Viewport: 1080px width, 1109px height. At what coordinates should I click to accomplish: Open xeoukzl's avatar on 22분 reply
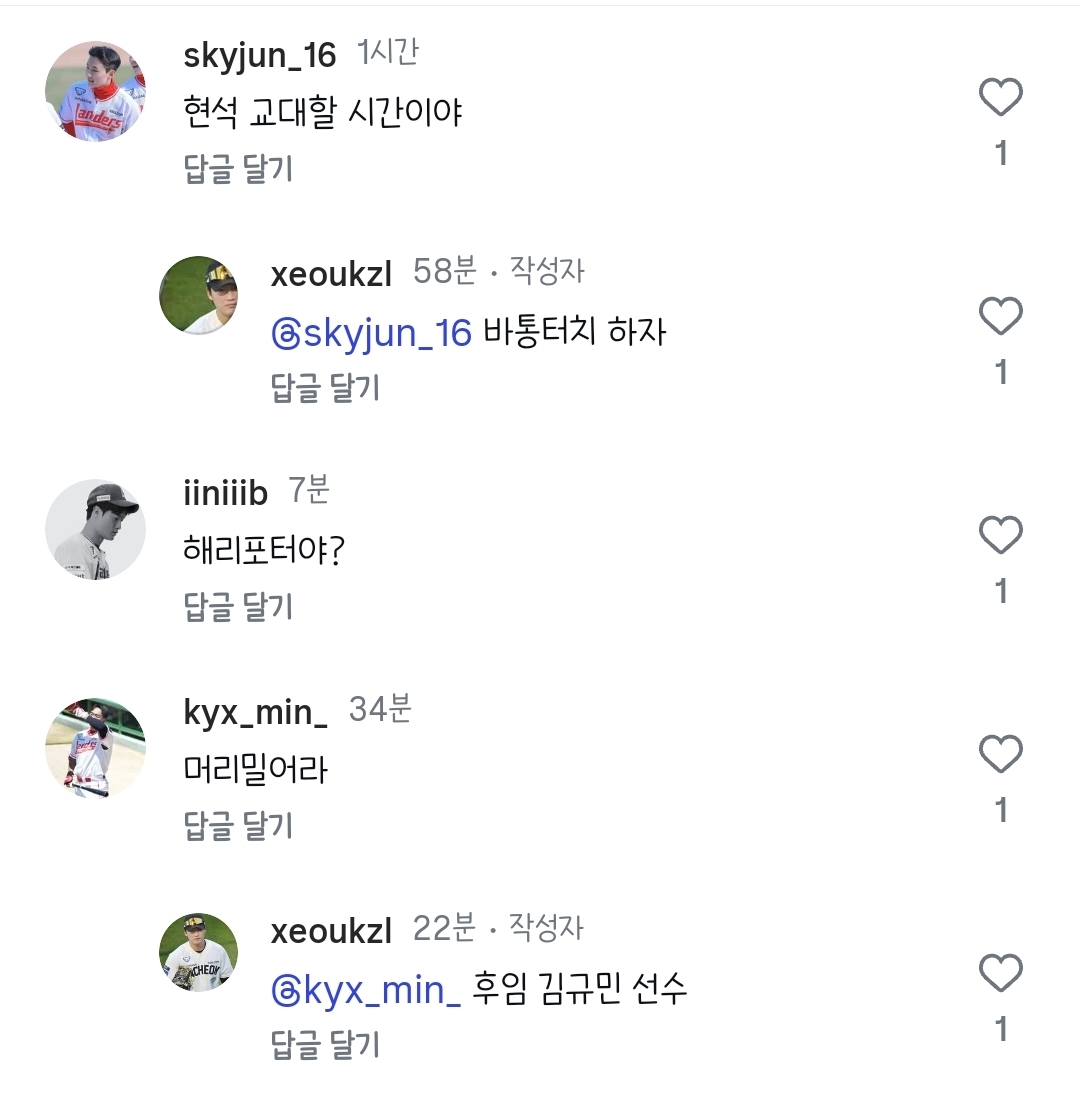(x=199, y=952)
